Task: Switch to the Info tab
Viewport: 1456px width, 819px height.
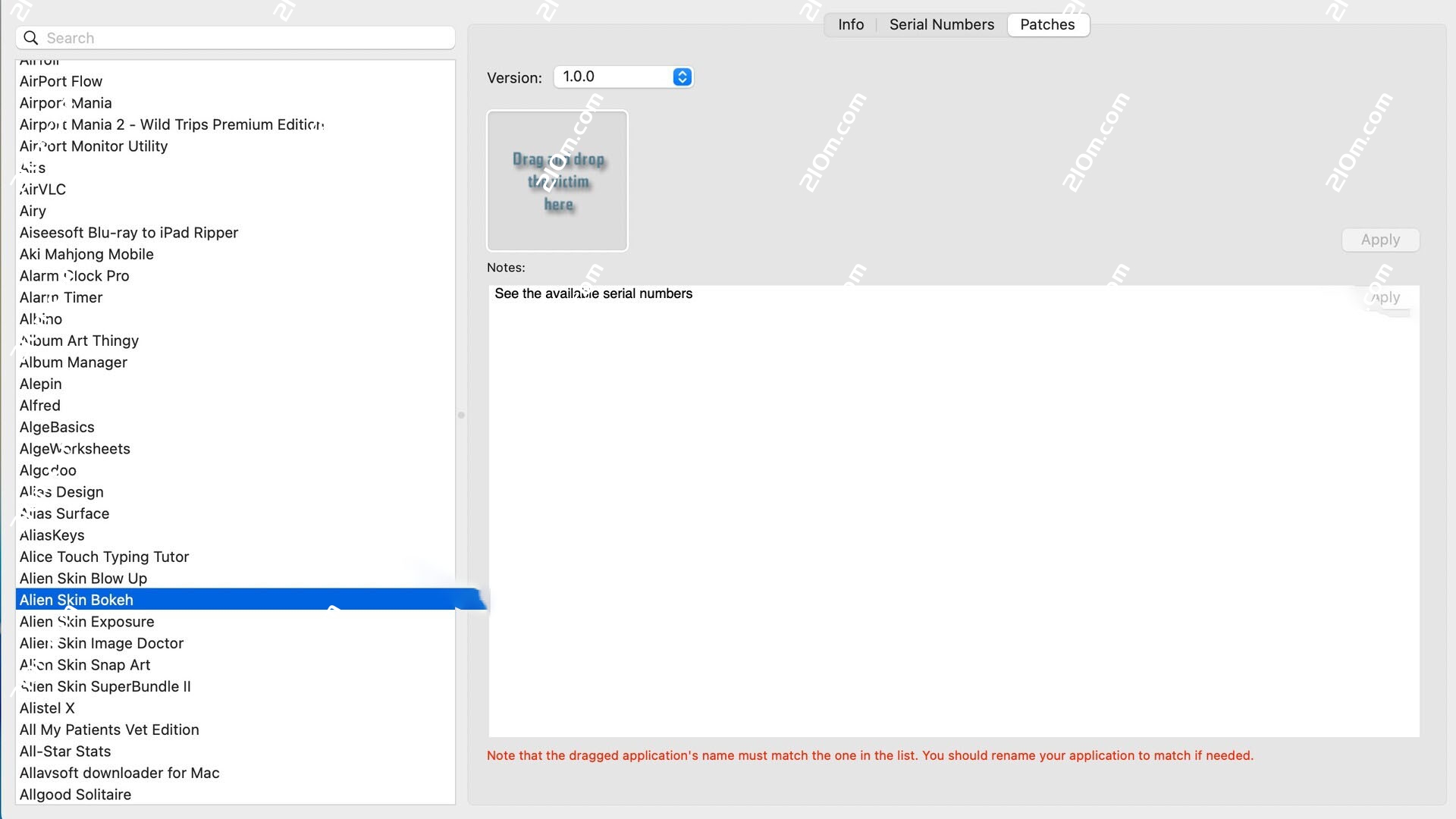Action: (851, 24)
